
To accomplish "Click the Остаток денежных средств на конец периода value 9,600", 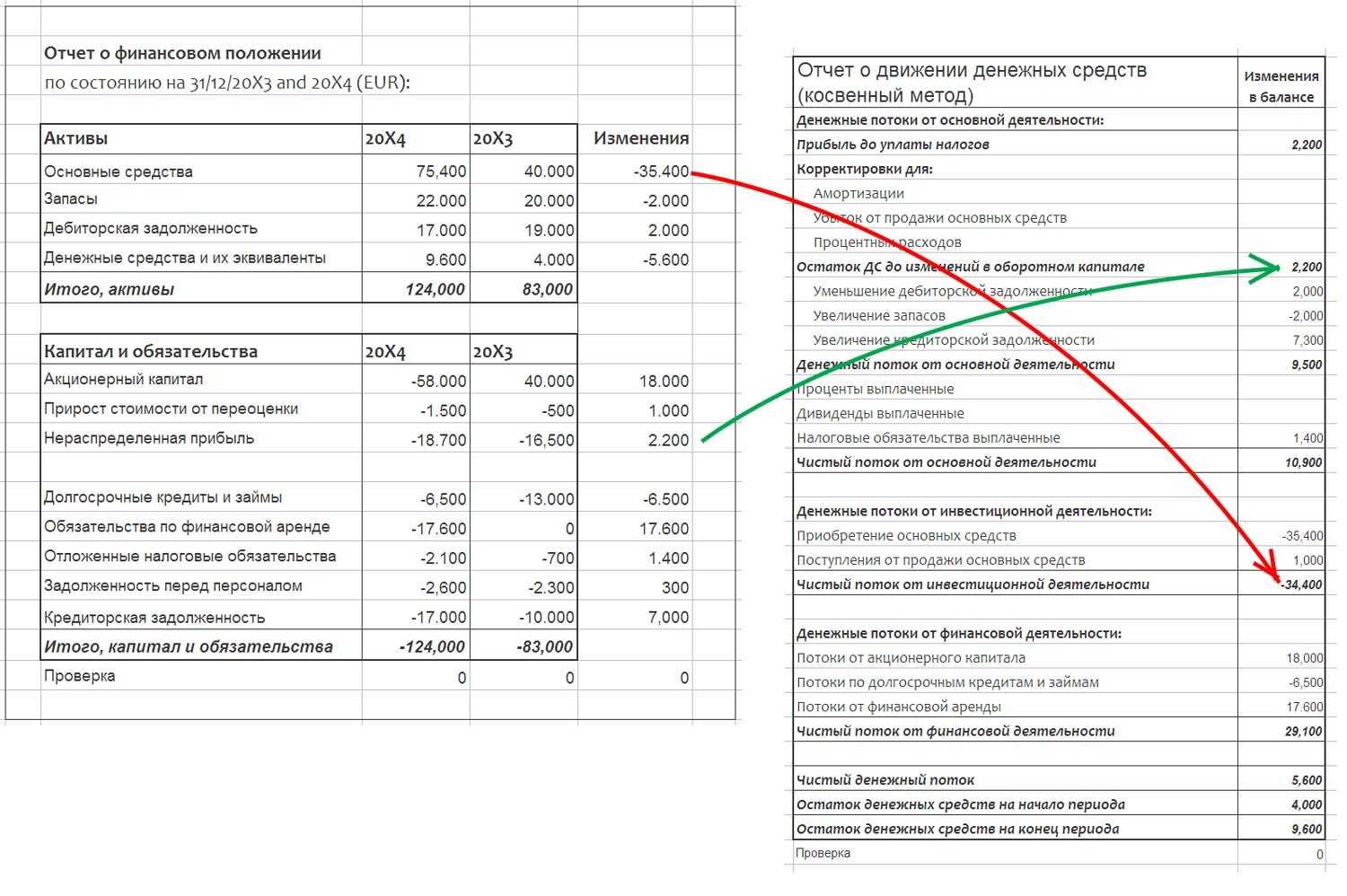I will click(1307, 829).
